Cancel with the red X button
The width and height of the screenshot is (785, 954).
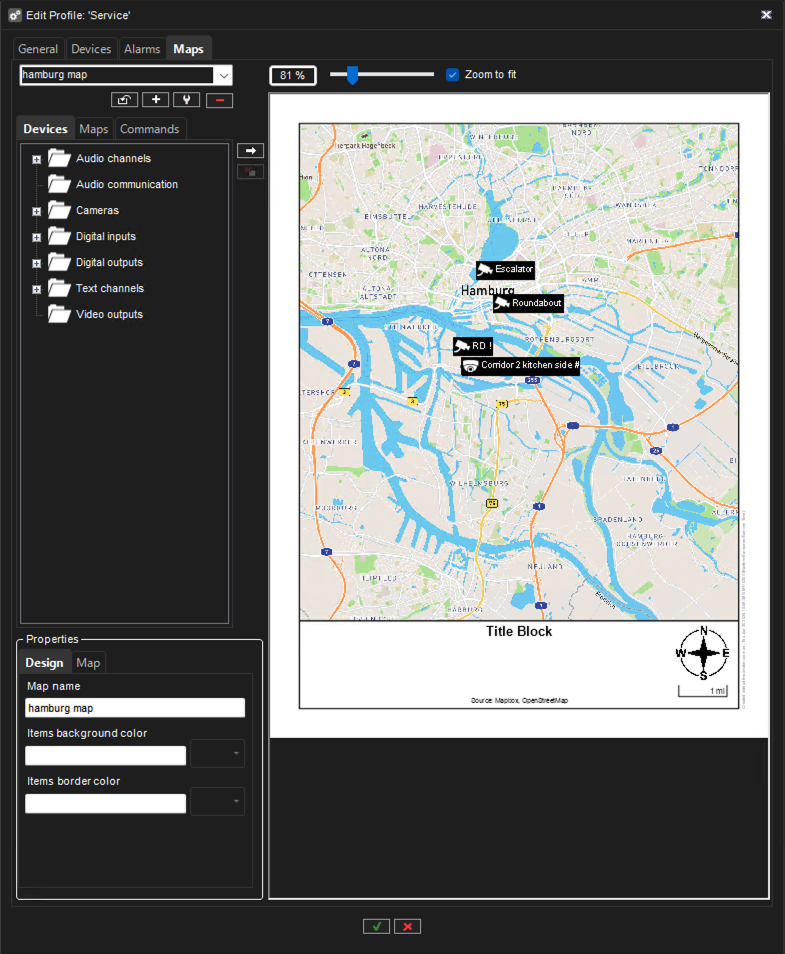click(x=407, y=926)
